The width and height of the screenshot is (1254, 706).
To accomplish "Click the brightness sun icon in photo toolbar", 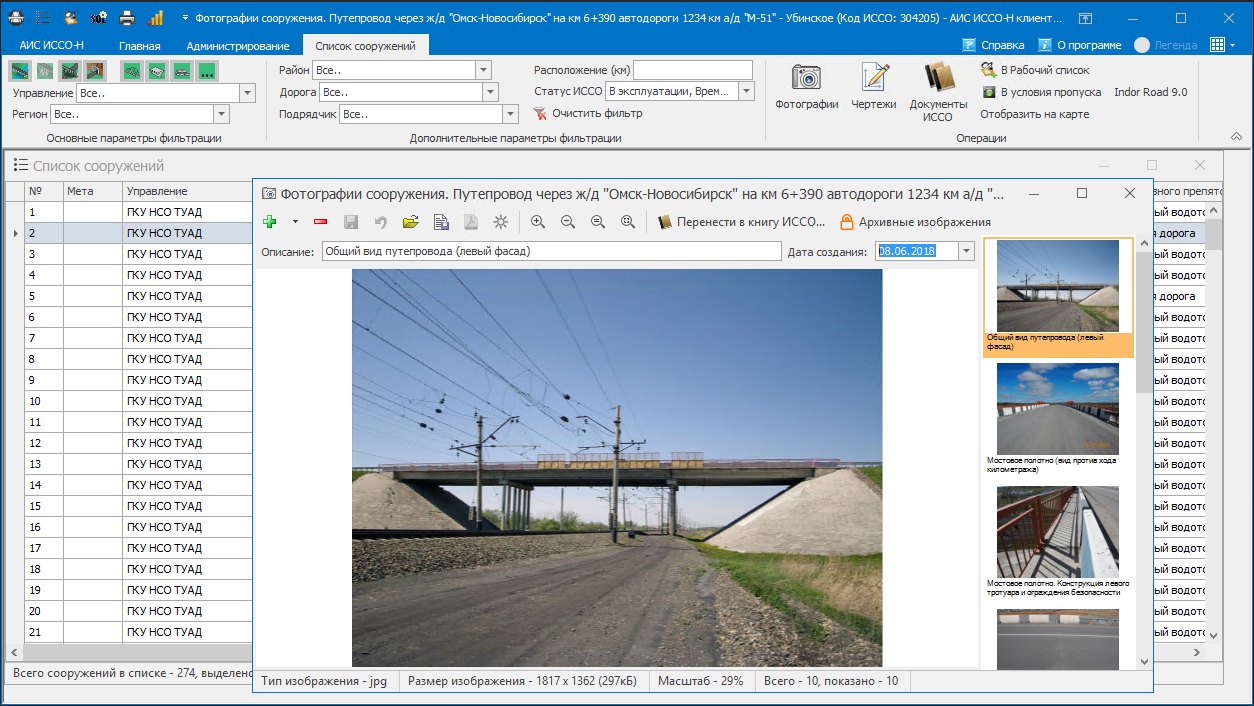I will click(500, 222).
